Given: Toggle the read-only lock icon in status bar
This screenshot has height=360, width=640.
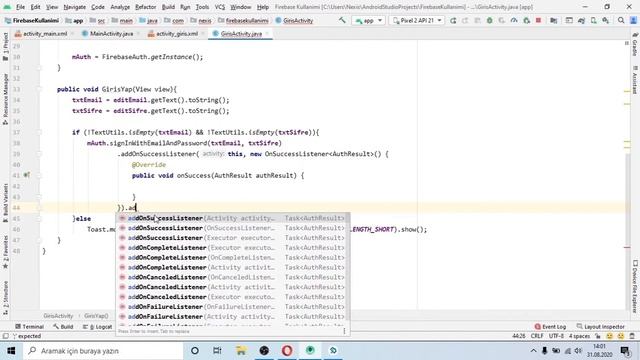Looking at the screenshot, I should (598, 336).
